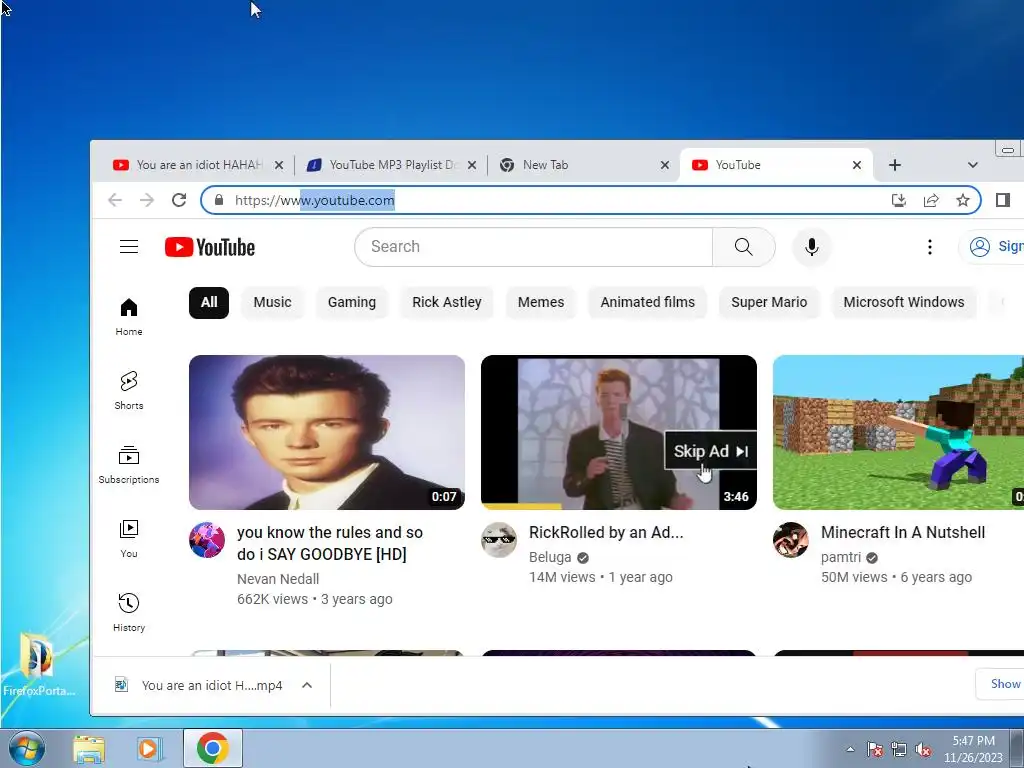Select the All filter chip
This screenshot has height=768, width=1024.
coord(209,302)
